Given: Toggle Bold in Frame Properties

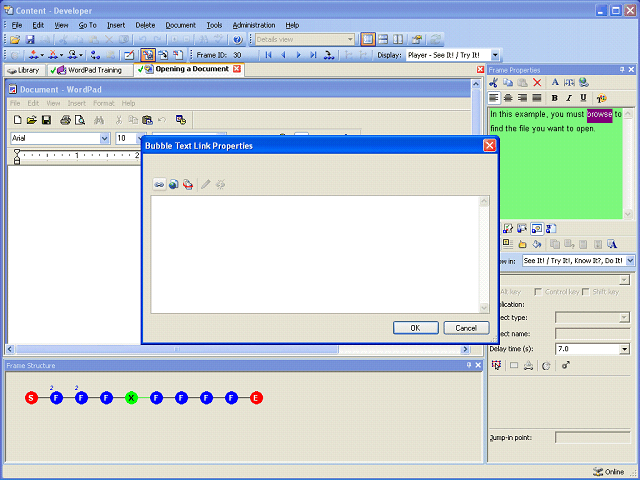Looking at the screenshot, I should click(554, 98).
